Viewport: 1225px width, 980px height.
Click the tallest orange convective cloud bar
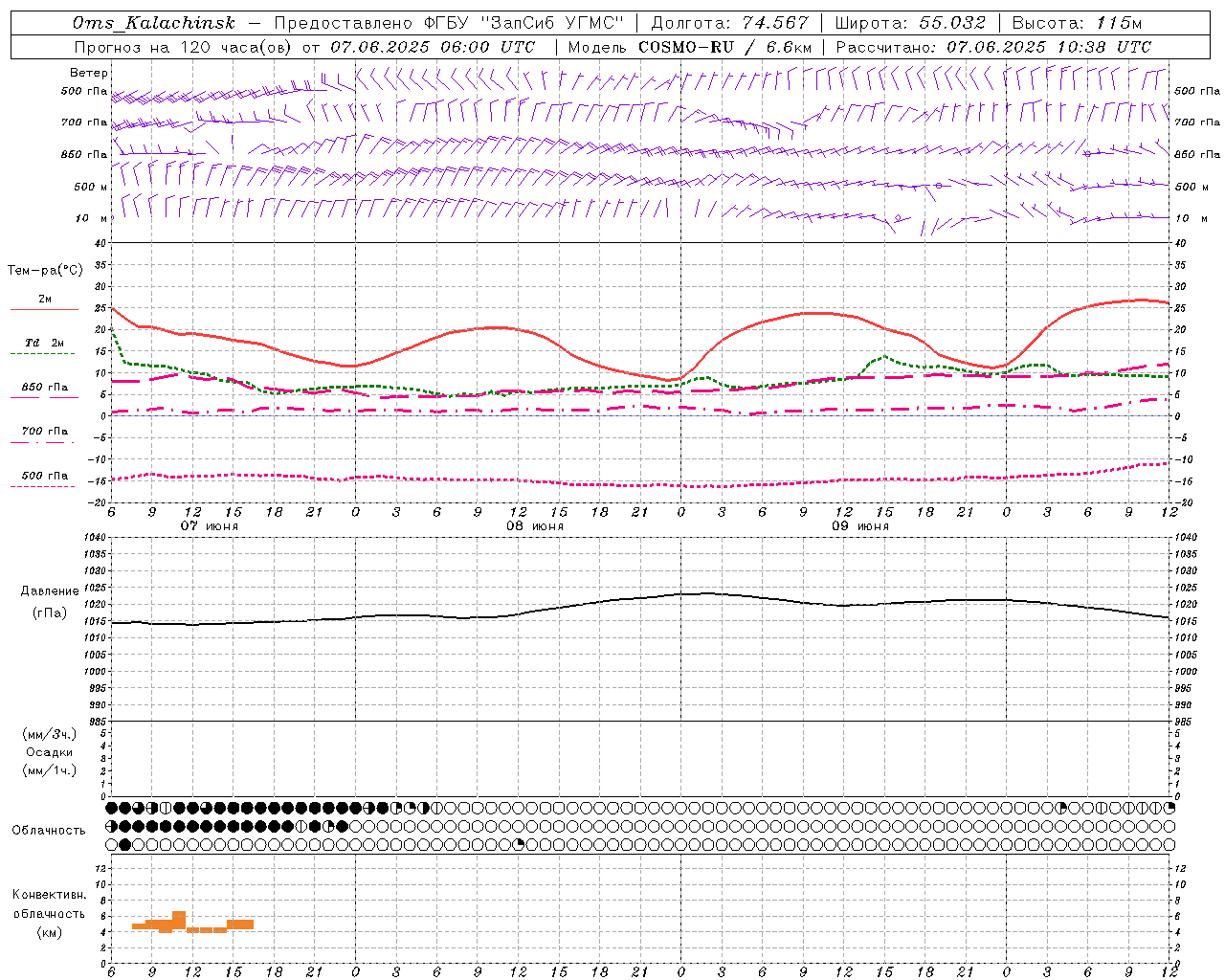tap(179, 920)
